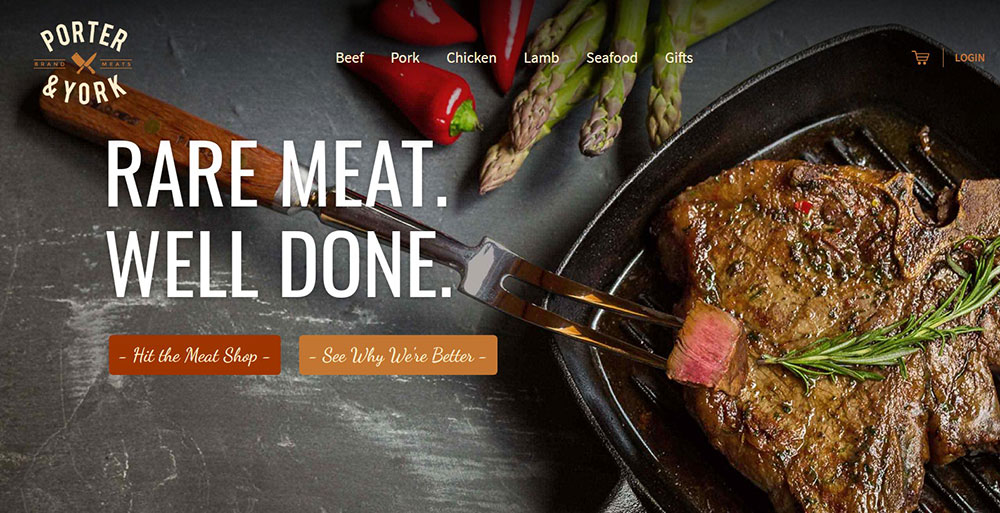Click the Hit the Meat Shop button

(195, 355)
